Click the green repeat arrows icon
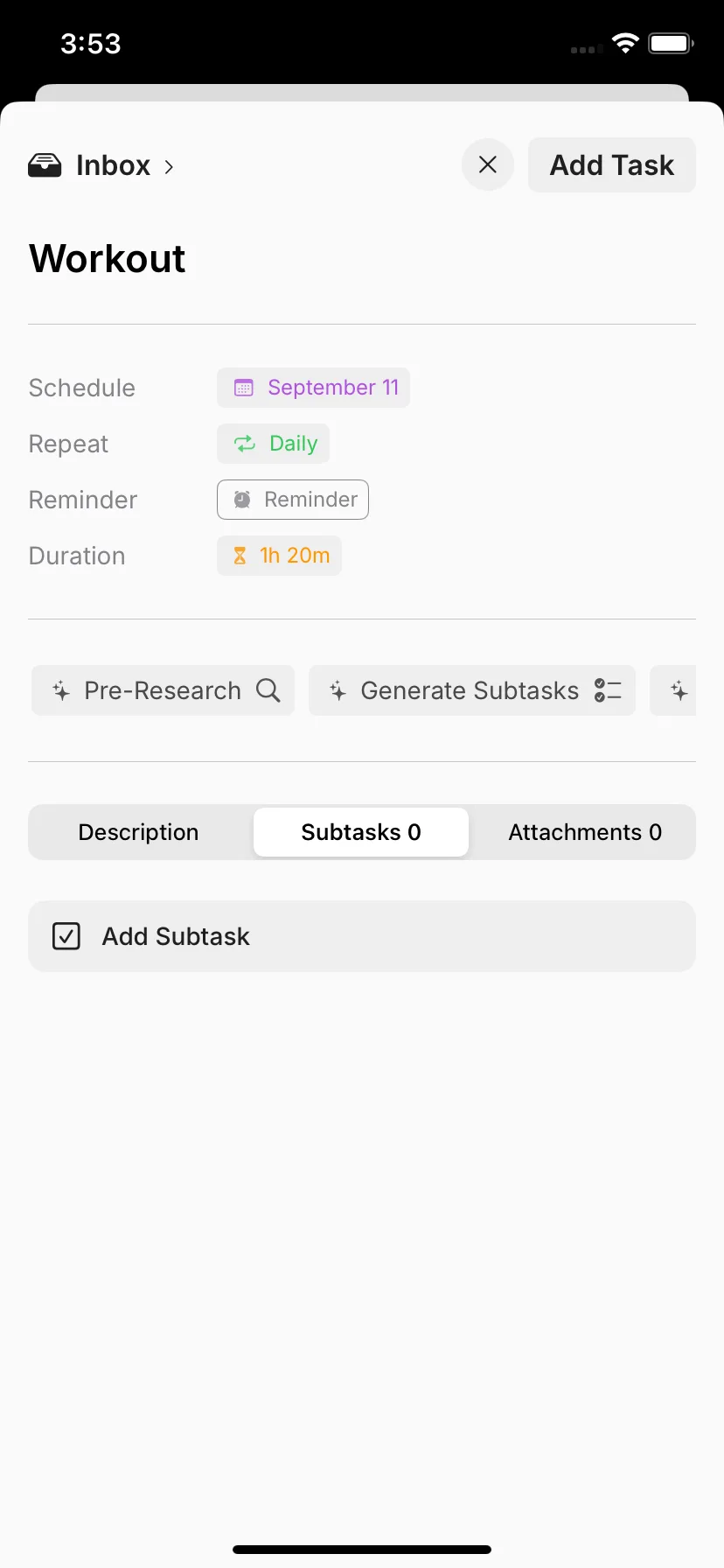This screenshot has height=1568, width=724. [x=245, y=444]
